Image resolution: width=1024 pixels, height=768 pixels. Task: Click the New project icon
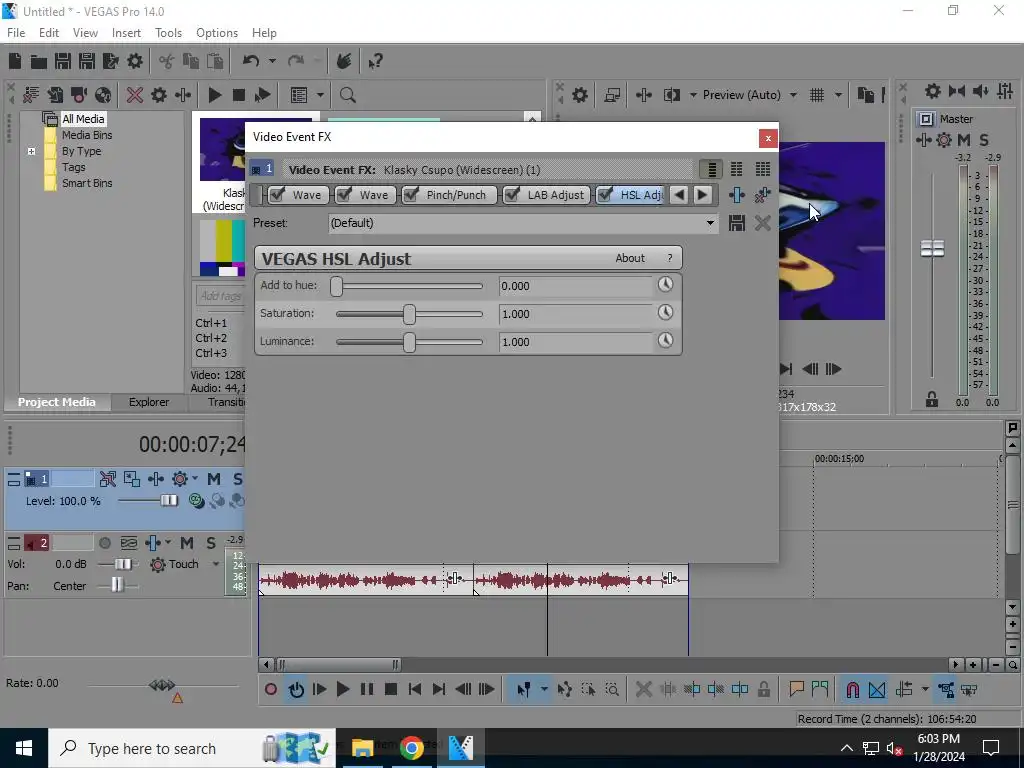tap(15, 61)
